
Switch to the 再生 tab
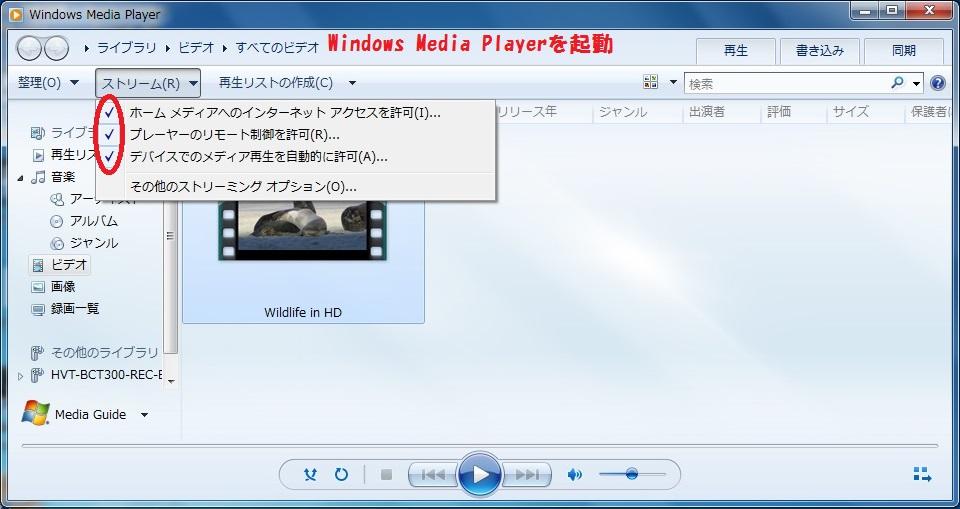[736, 51]
